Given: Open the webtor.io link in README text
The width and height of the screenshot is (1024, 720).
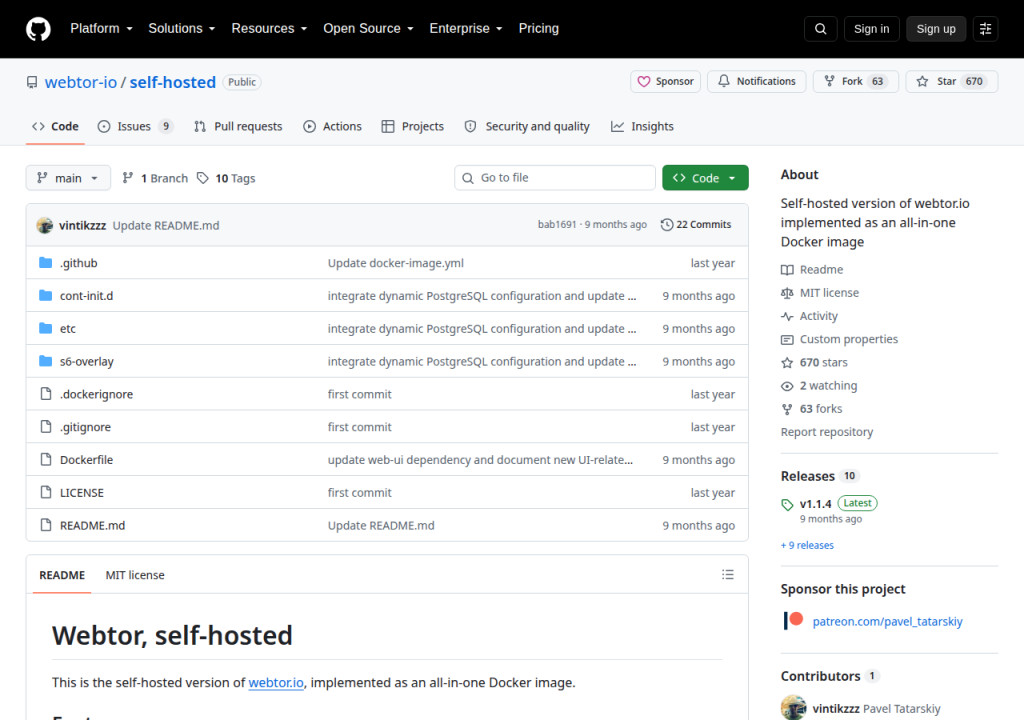Looking at the screenshot, I should click(x=276, y=683).
